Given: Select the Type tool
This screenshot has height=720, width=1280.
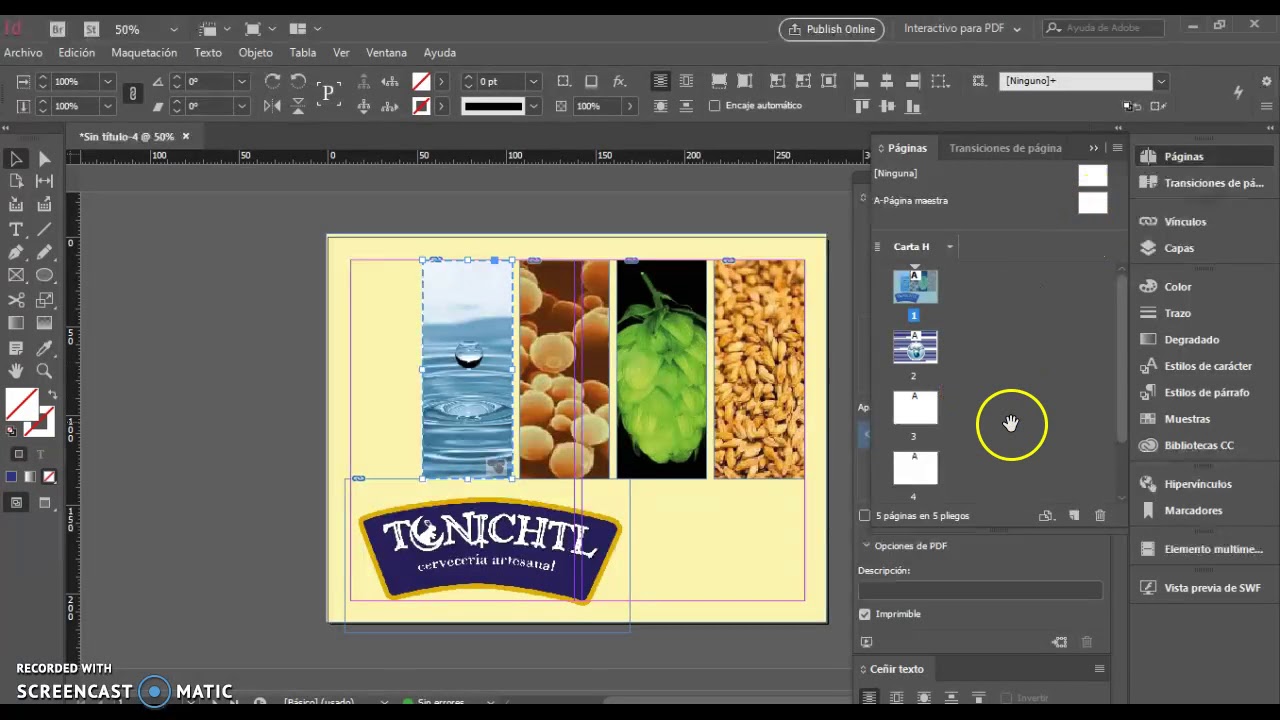Looking at the screenshot, I should 16,230.
